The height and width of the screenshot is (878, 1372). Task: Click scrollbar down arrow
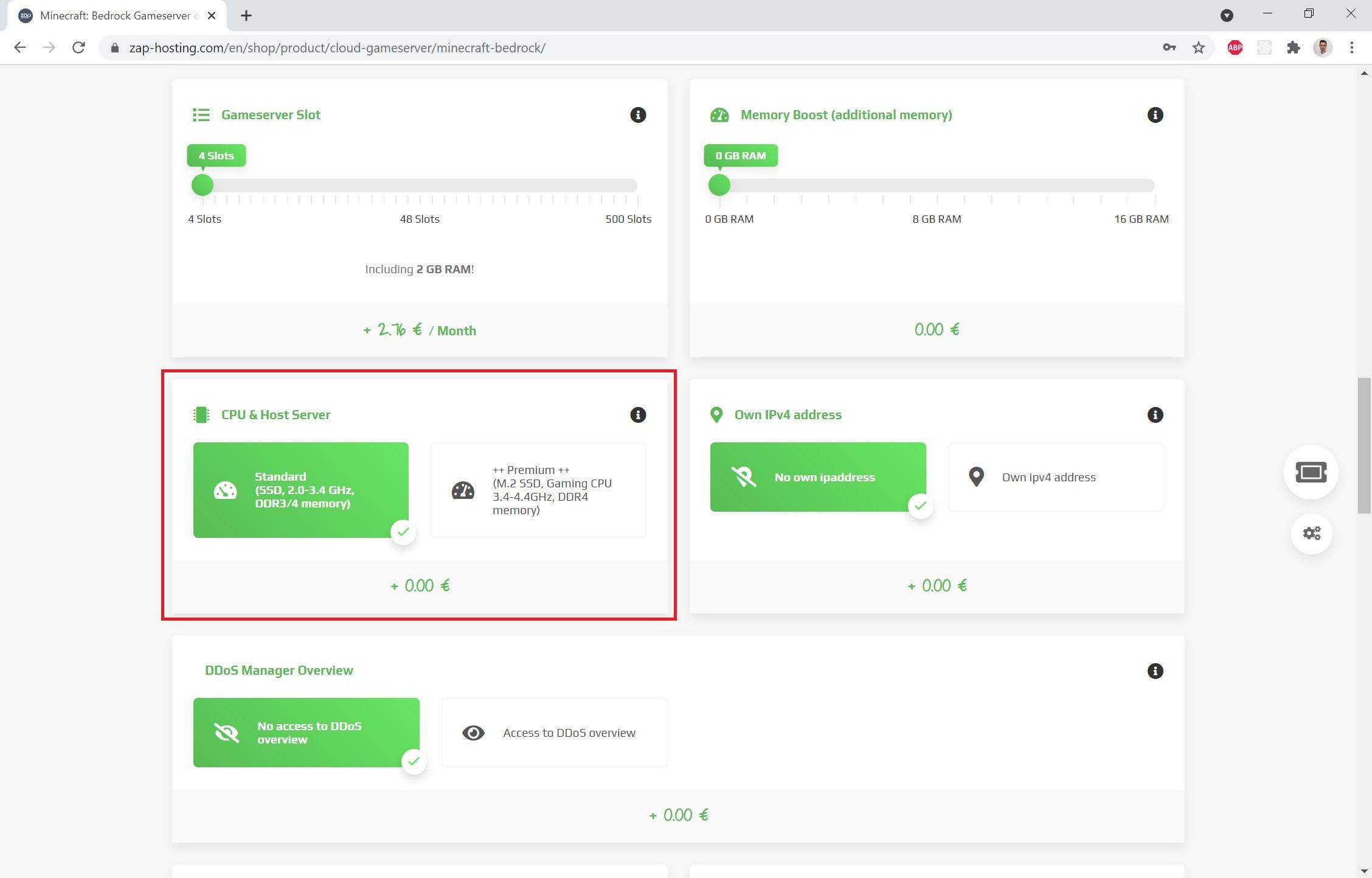pyautogui.click(x=1364, y=870)
